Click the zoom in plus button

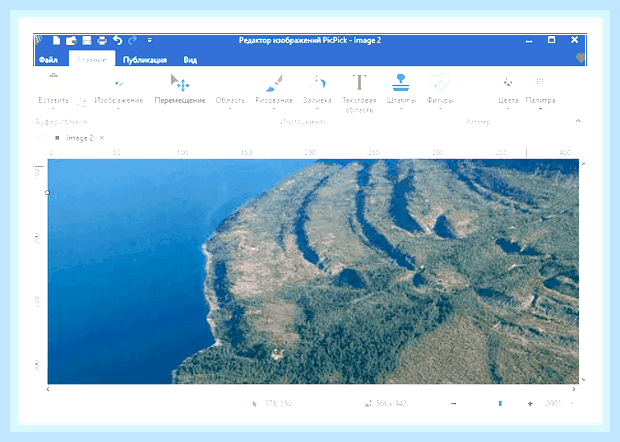click(530, 403)
